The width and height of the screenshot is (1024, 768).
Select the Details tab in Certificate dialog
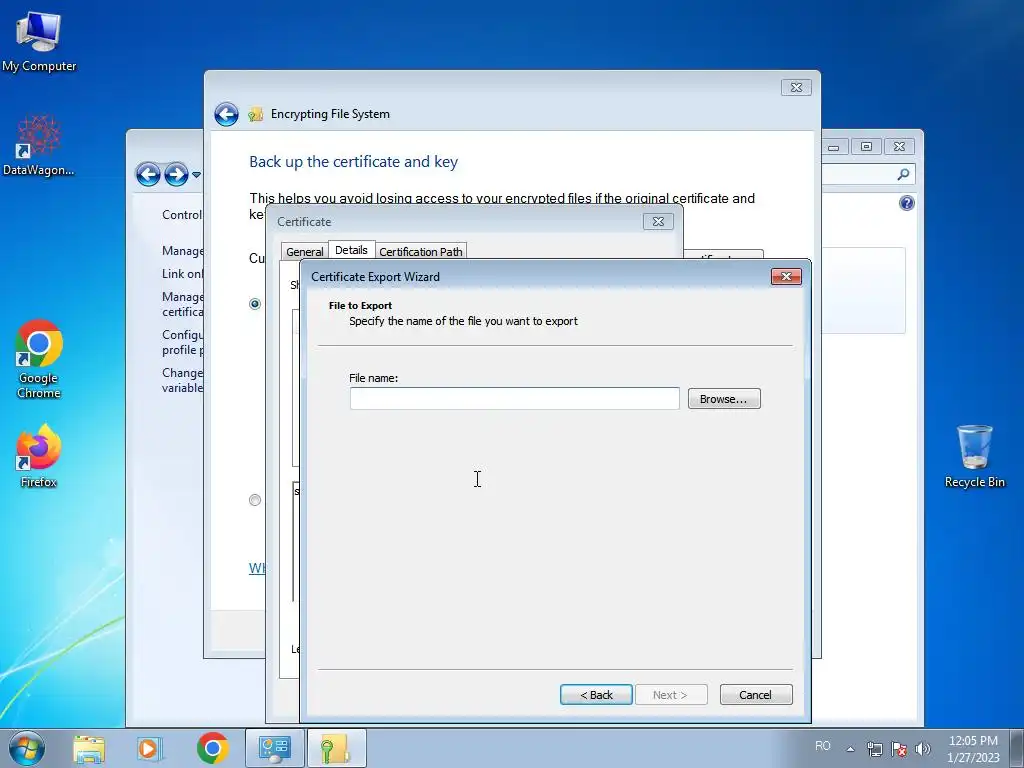click(x=351, y=250)
